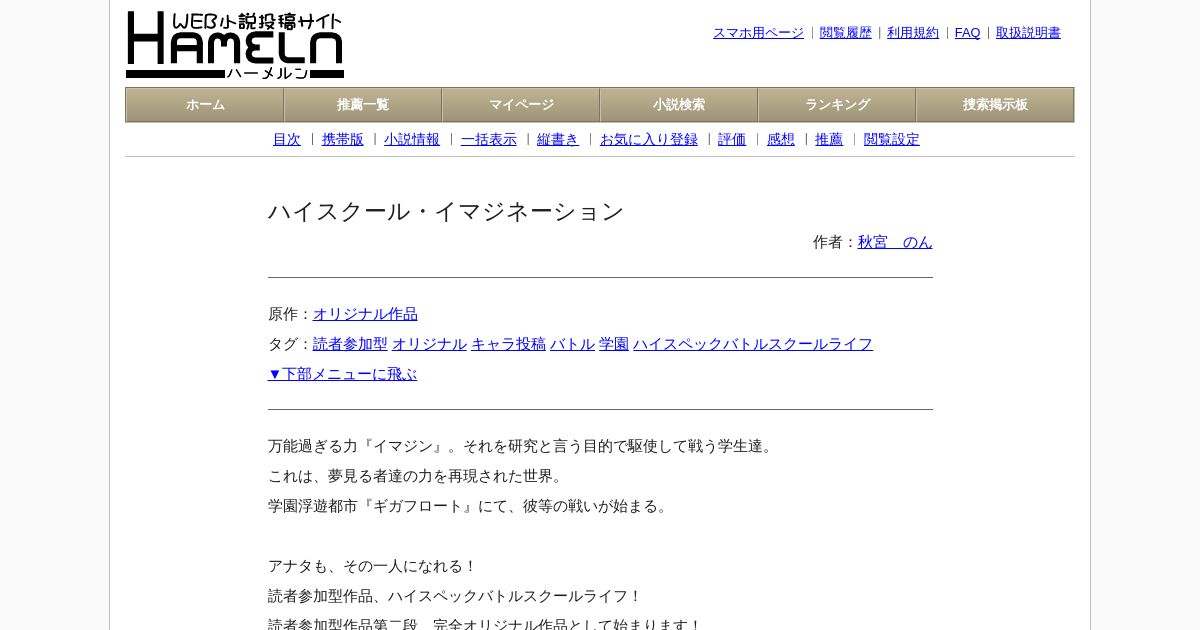This screenshot has height=630, width=1200.
Task: Open the 取扱説明書 link
Action: (1028, 33)
